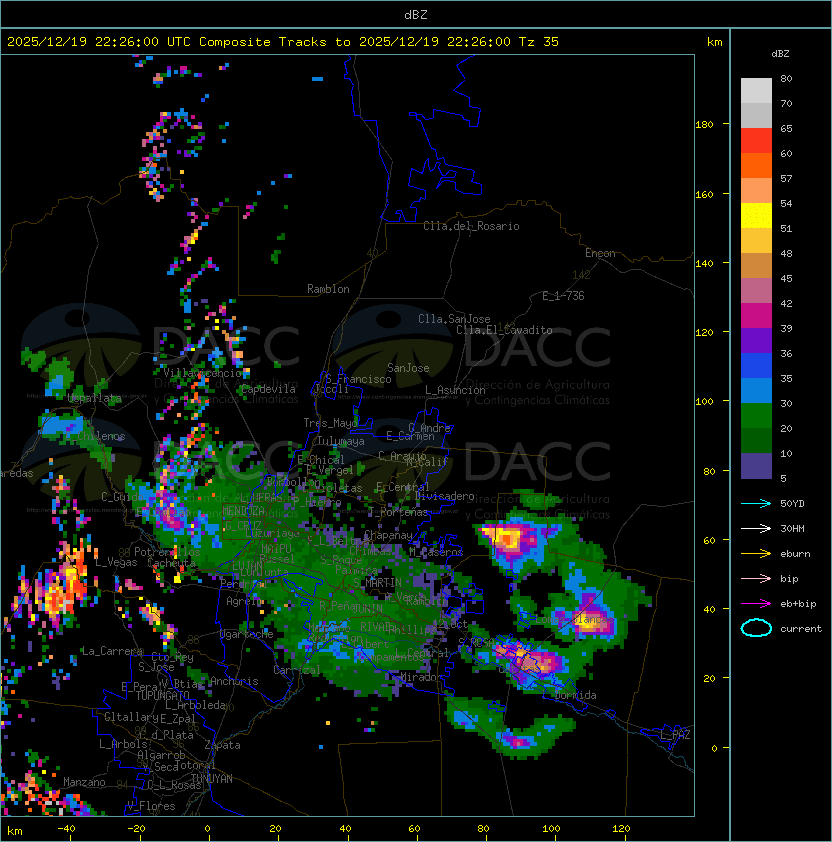Click the cyan 50YD arrow in legend
Viewport: 832px width, 842px height.
756,504
